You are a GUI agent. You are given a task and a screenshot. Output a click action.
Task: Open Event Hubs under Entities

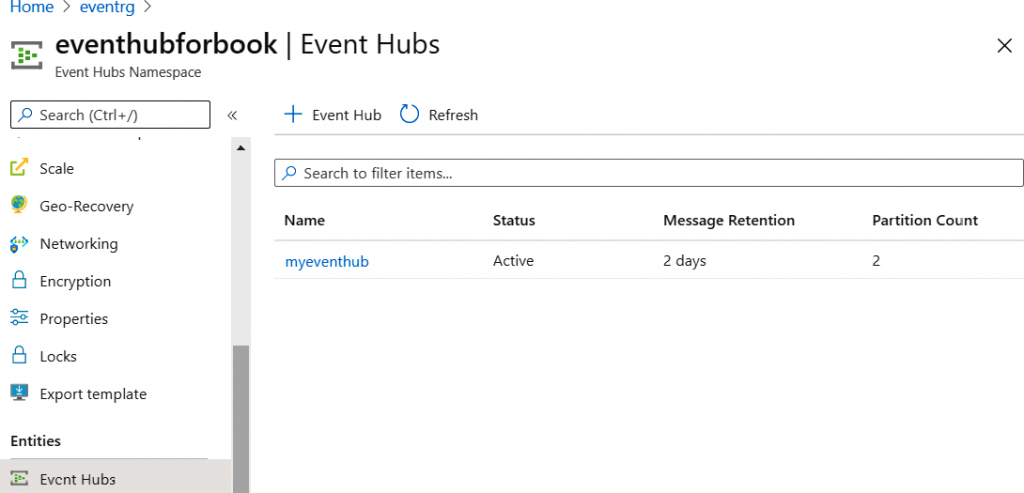click(x=77, y=479)
